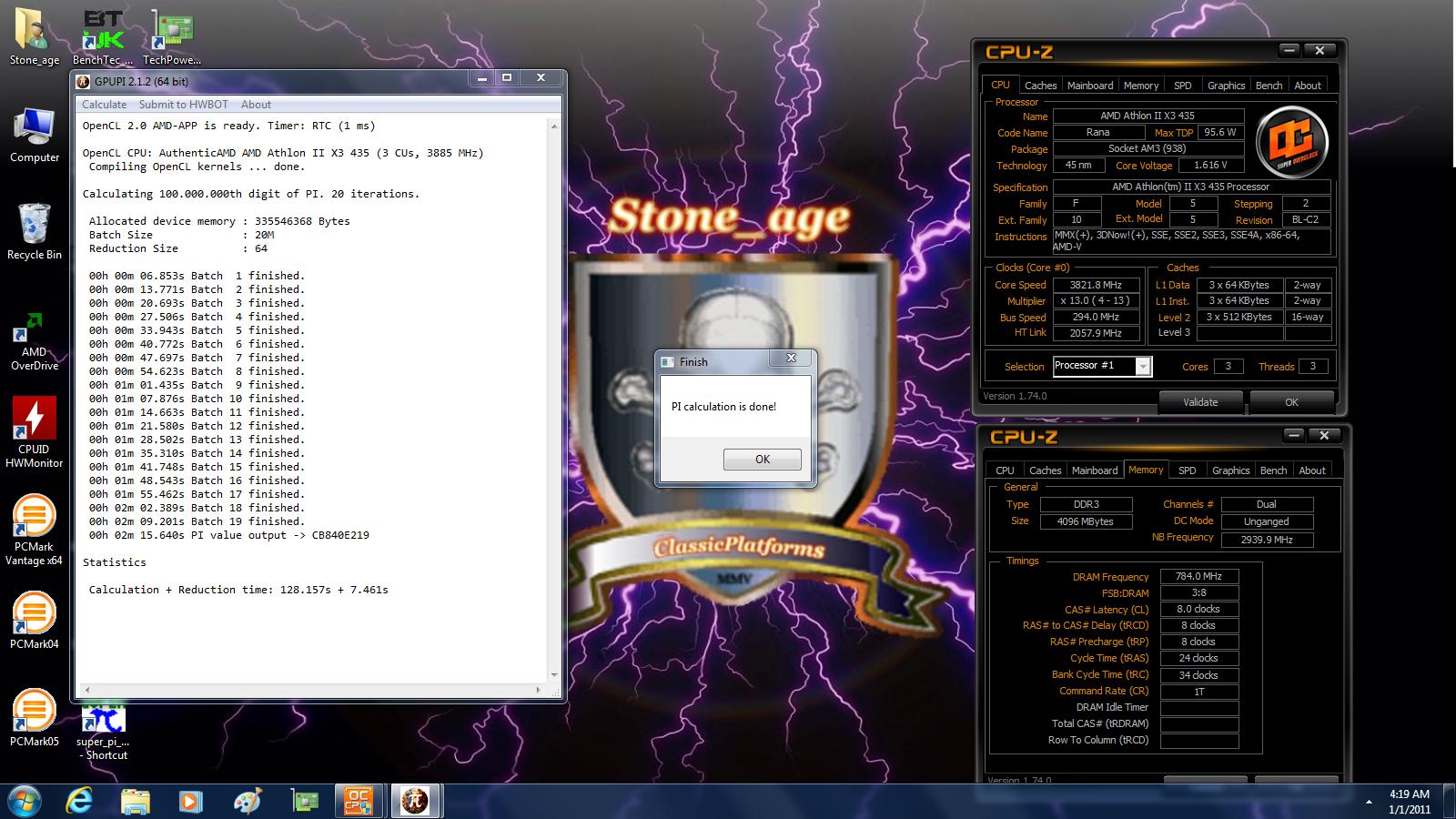Show hidden system tray icons
Image resolution: width=1456 pixels, height=819 pixels.
tap(1370, 802)
